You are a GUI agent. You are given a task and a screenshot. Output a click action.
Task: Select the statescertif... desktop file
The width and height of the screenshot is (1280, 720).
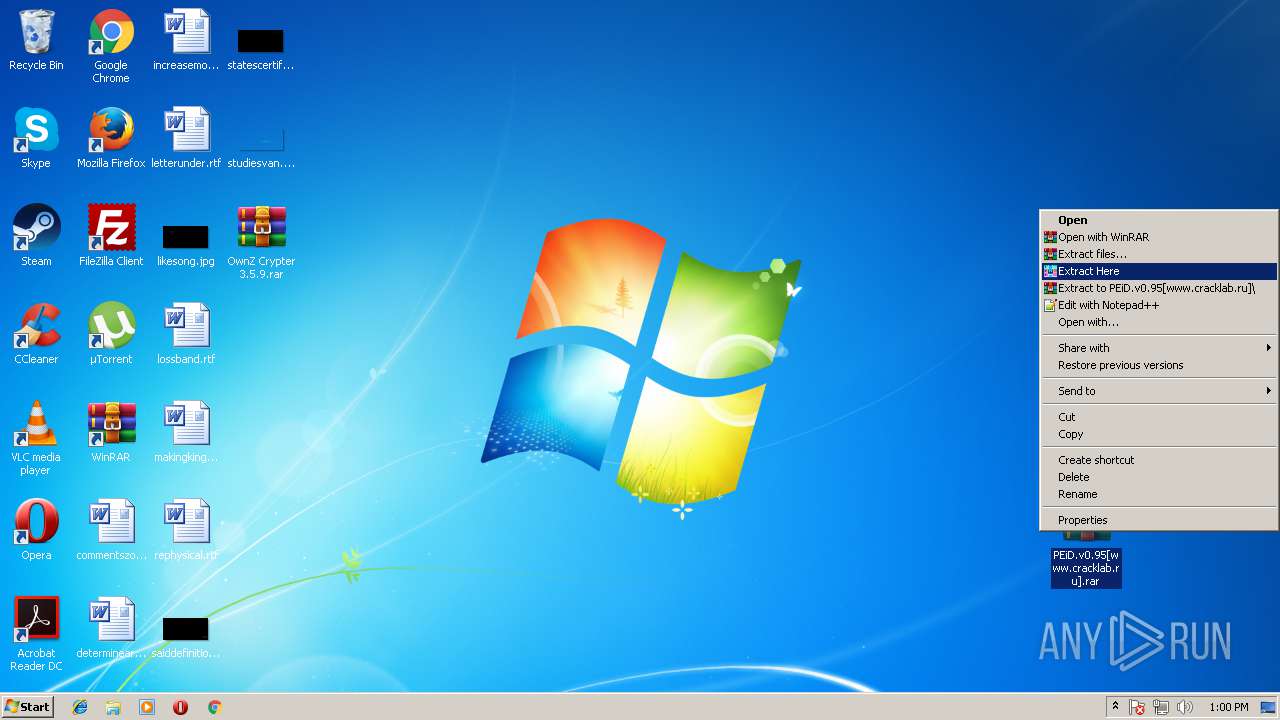point(261,48)
